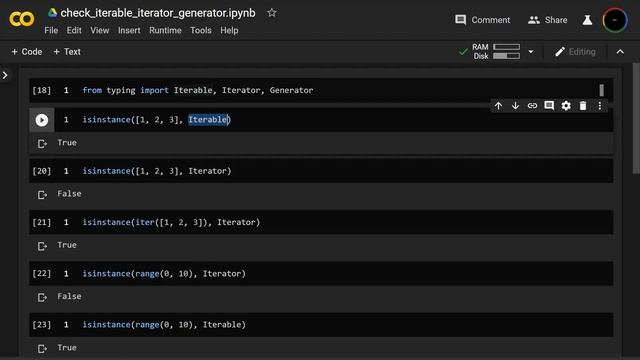Image resolution: width=640 pixels, height=360 pixels.
Task: Click the highlighted Iterable word in the selected cell
Action: click(208, 120)
